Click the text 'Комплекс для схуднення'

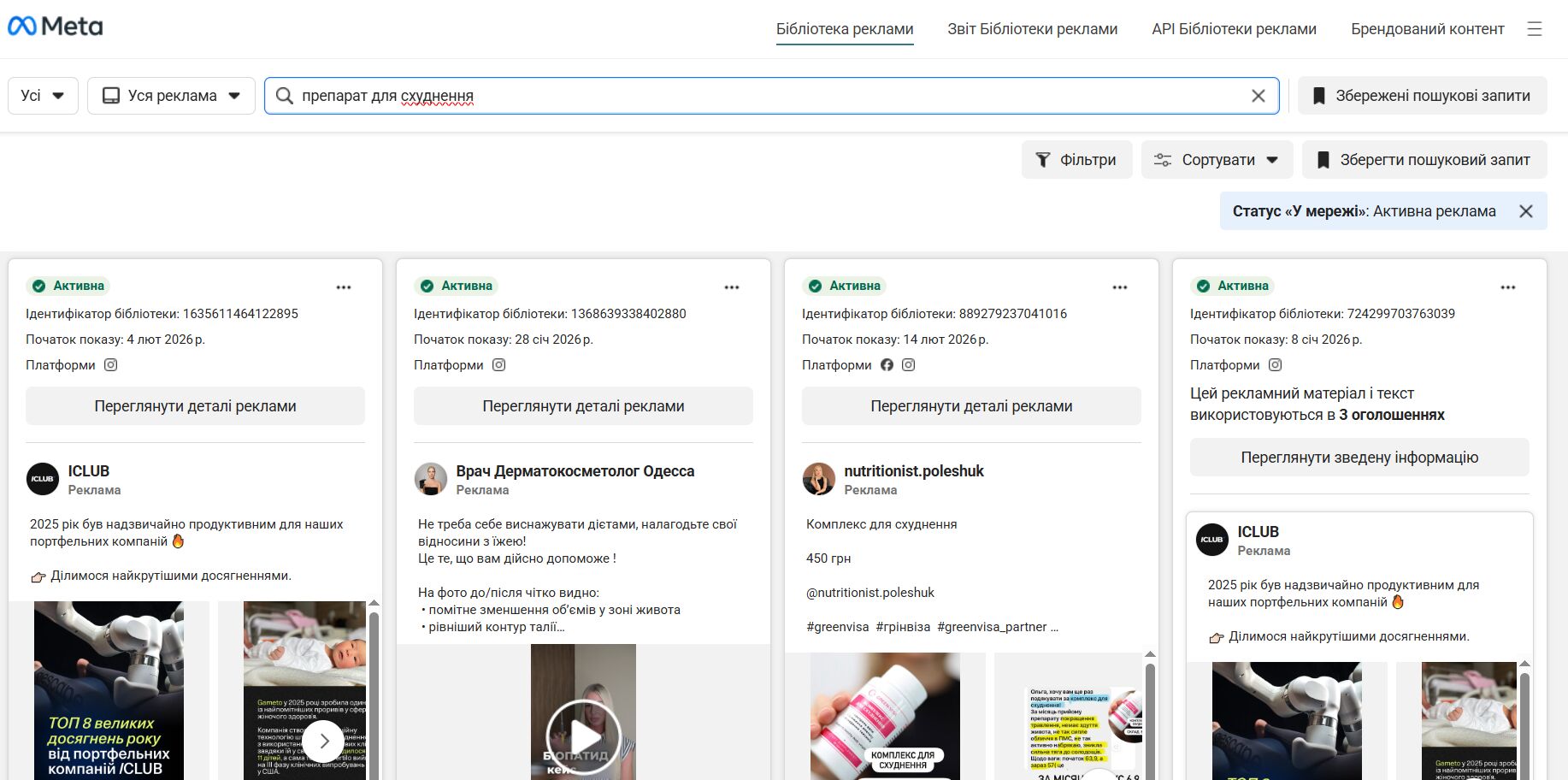click(881, 524)
